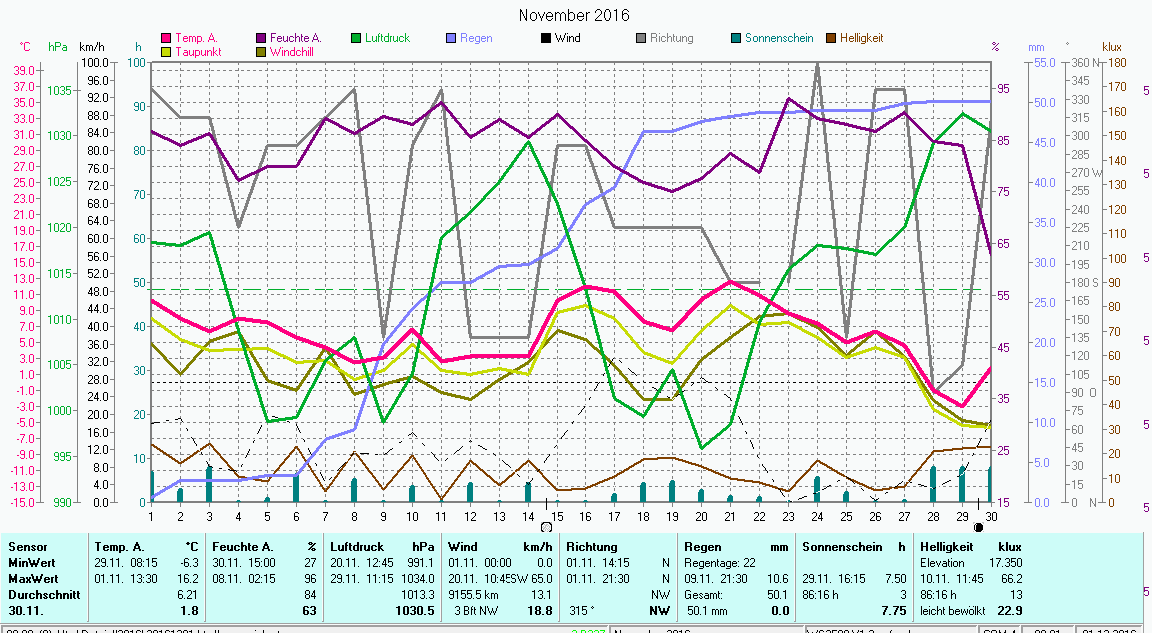Click the pink Temp. A. legend swatch
The width and height of the screenshot is (1152, 633).
point(166,38)
